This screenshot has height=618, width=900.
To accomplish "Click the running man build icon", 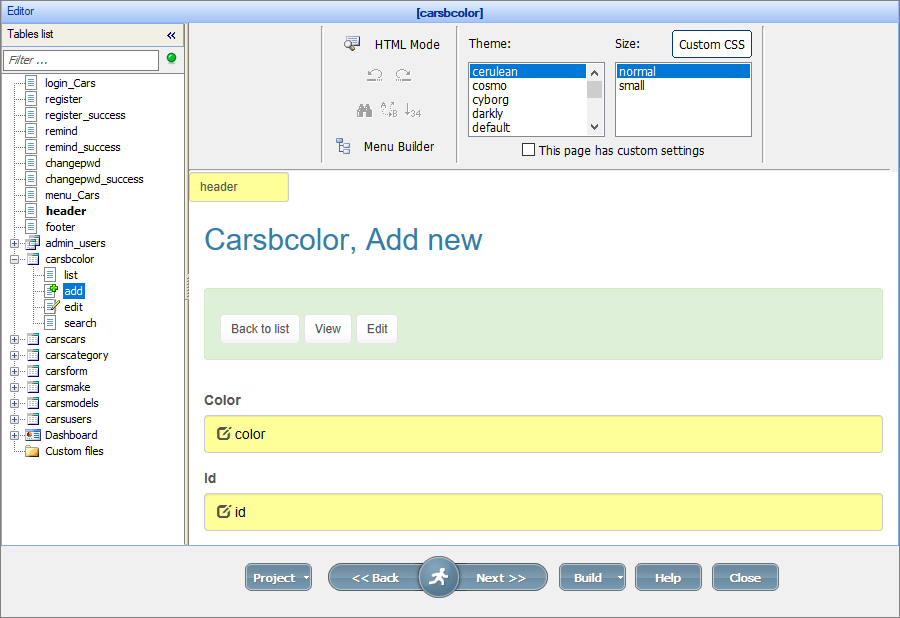I will click(438, 577).
